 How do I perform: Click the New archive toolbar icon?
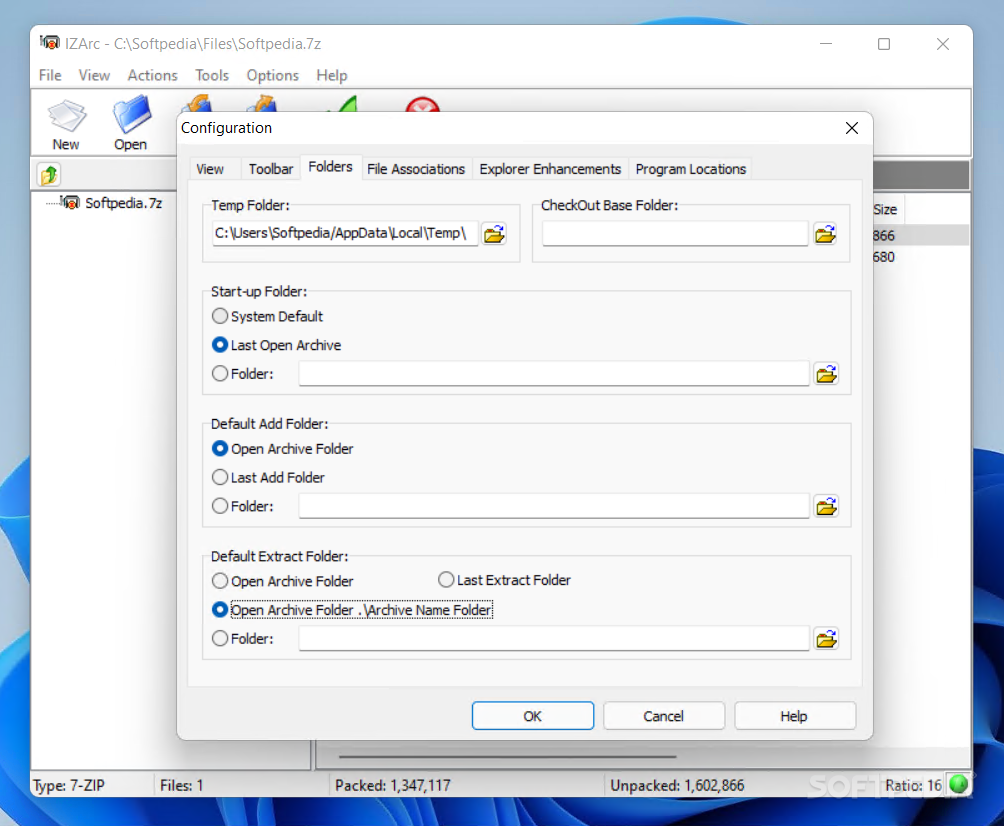click(x=67, y=125)
